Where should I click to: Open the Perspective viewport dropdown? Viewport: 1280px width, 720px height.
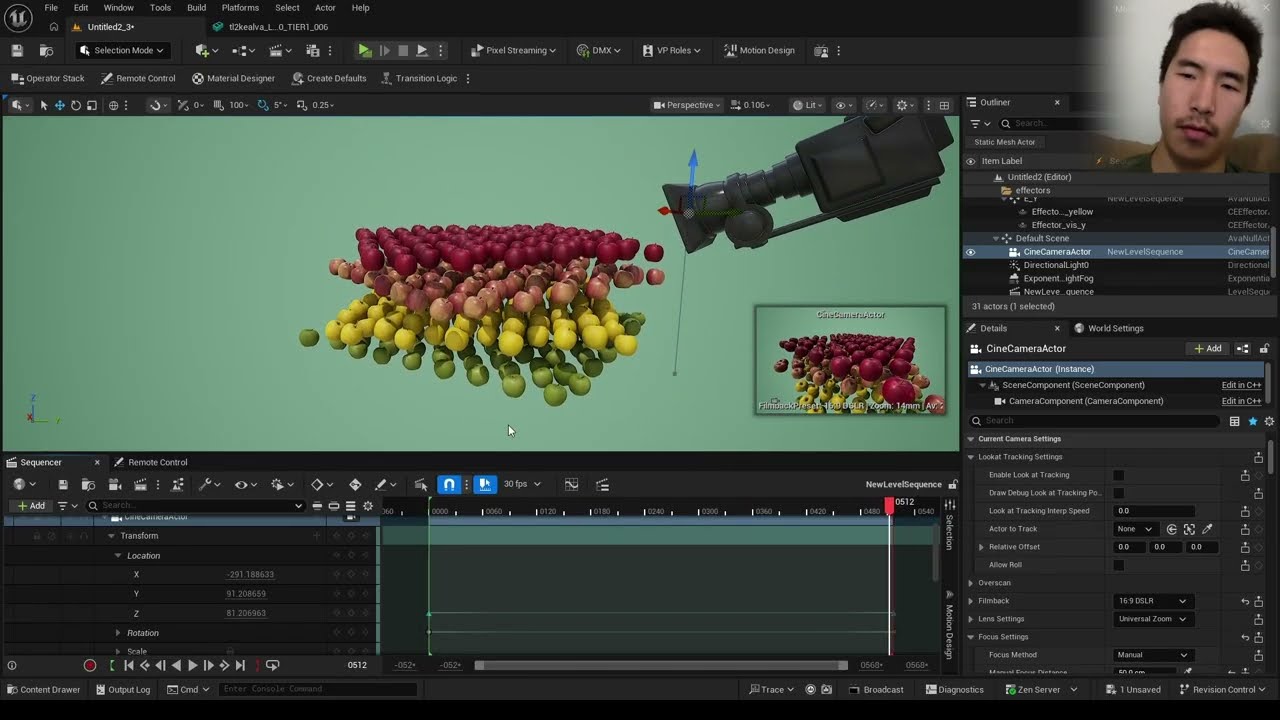coord(688,105)
